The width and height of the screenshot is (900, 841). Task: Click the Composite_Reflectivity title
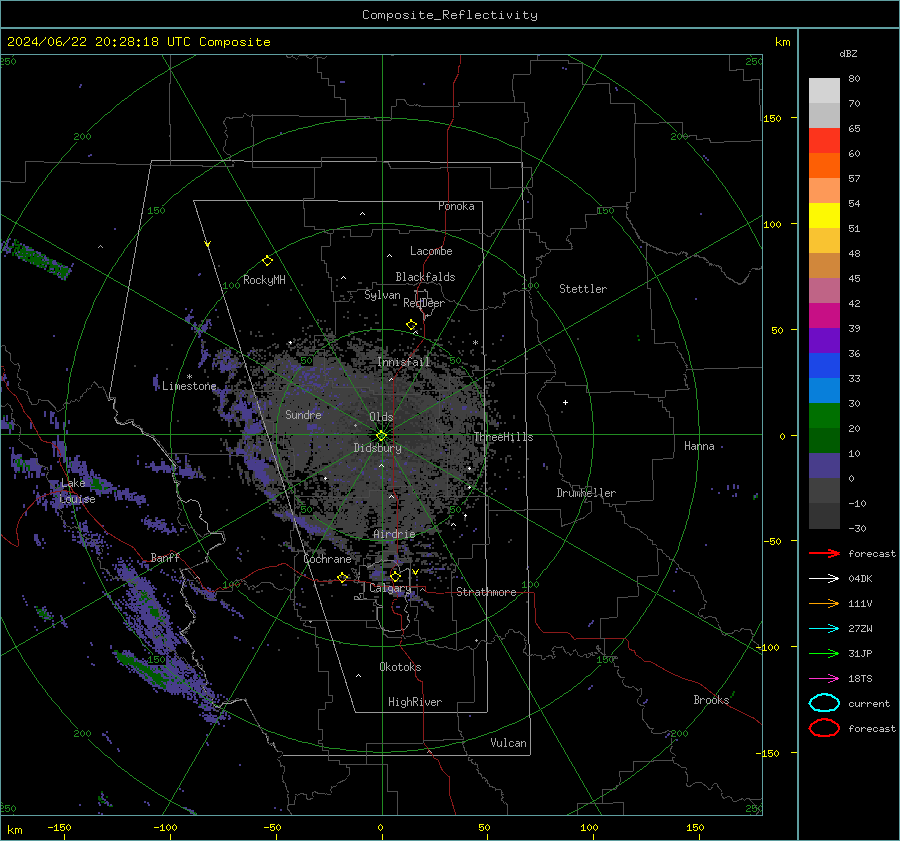(x=449, y=15)
